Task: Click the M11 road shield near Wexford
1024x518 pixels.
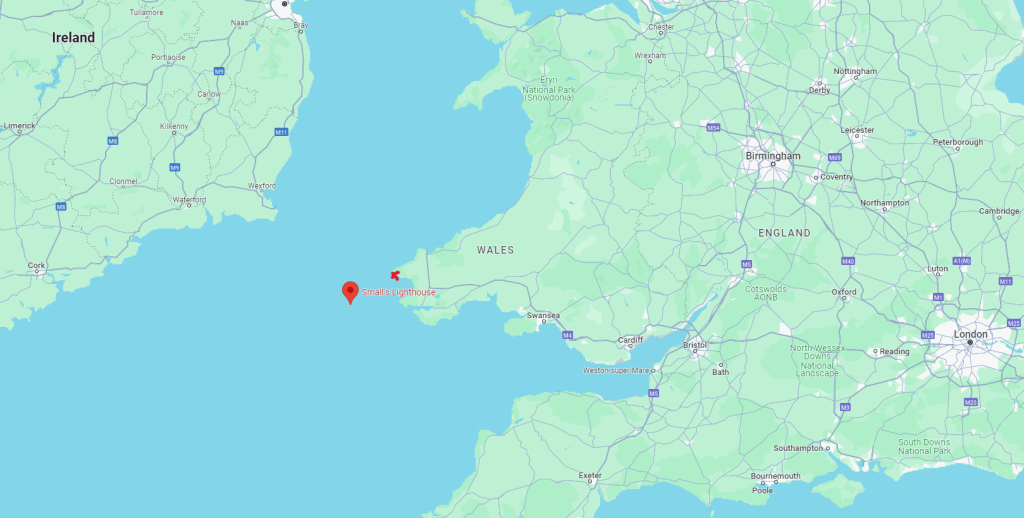Action: point(281,132)
